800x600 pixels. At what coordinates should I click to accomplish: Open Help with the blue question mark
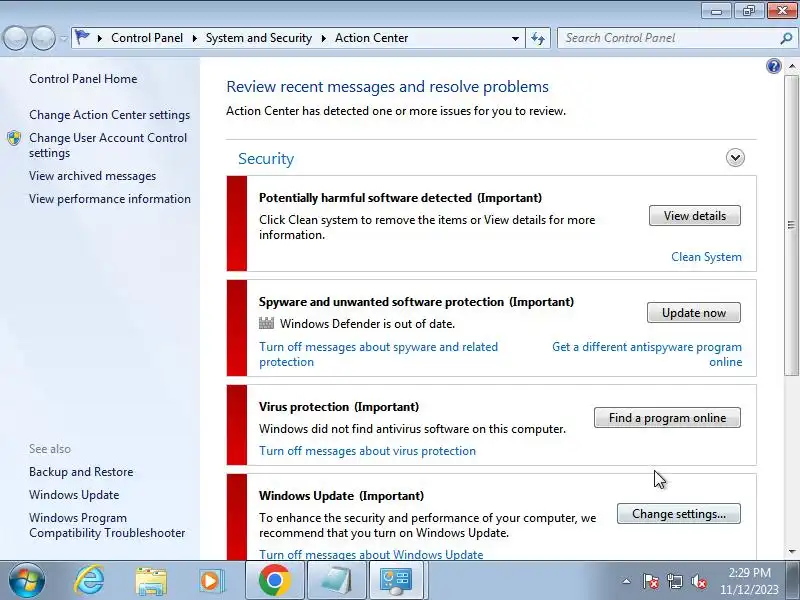click(773, 66)
